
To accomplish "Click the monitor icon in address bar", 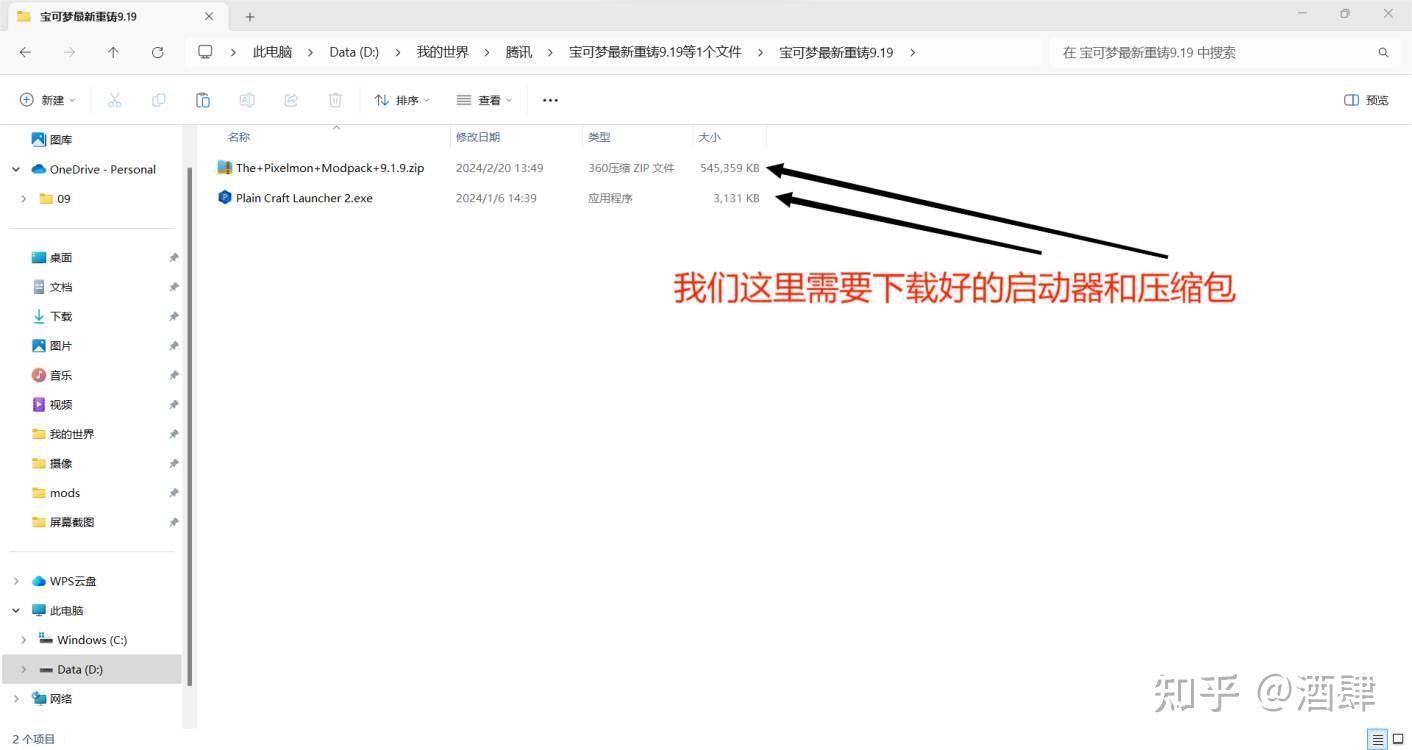I will click(x=205, y=52).
